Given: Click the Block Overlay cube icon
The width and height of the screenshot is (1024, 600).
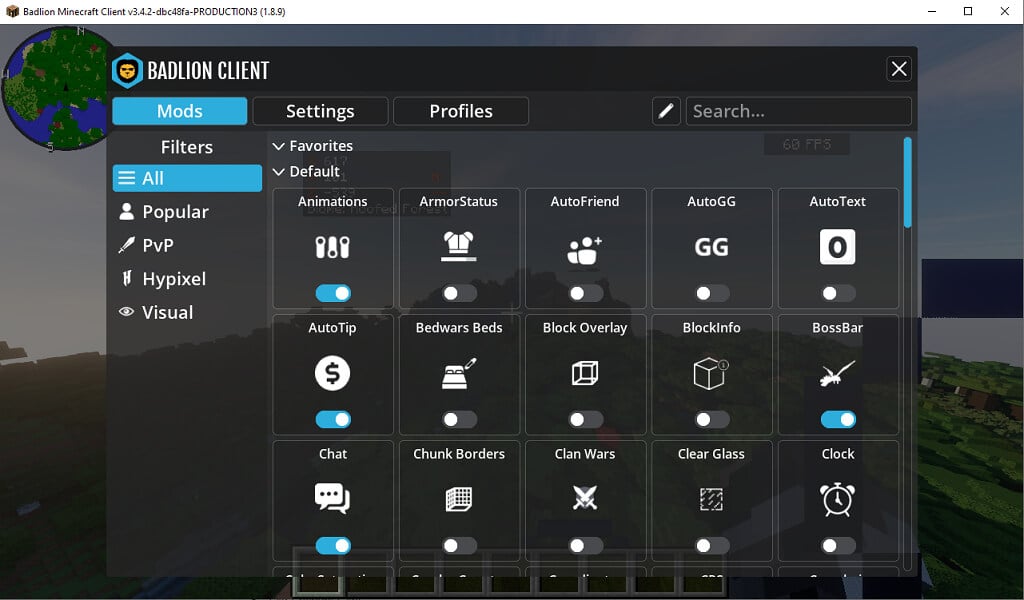Looking at the screenshot, I should (x=584, y=373).
